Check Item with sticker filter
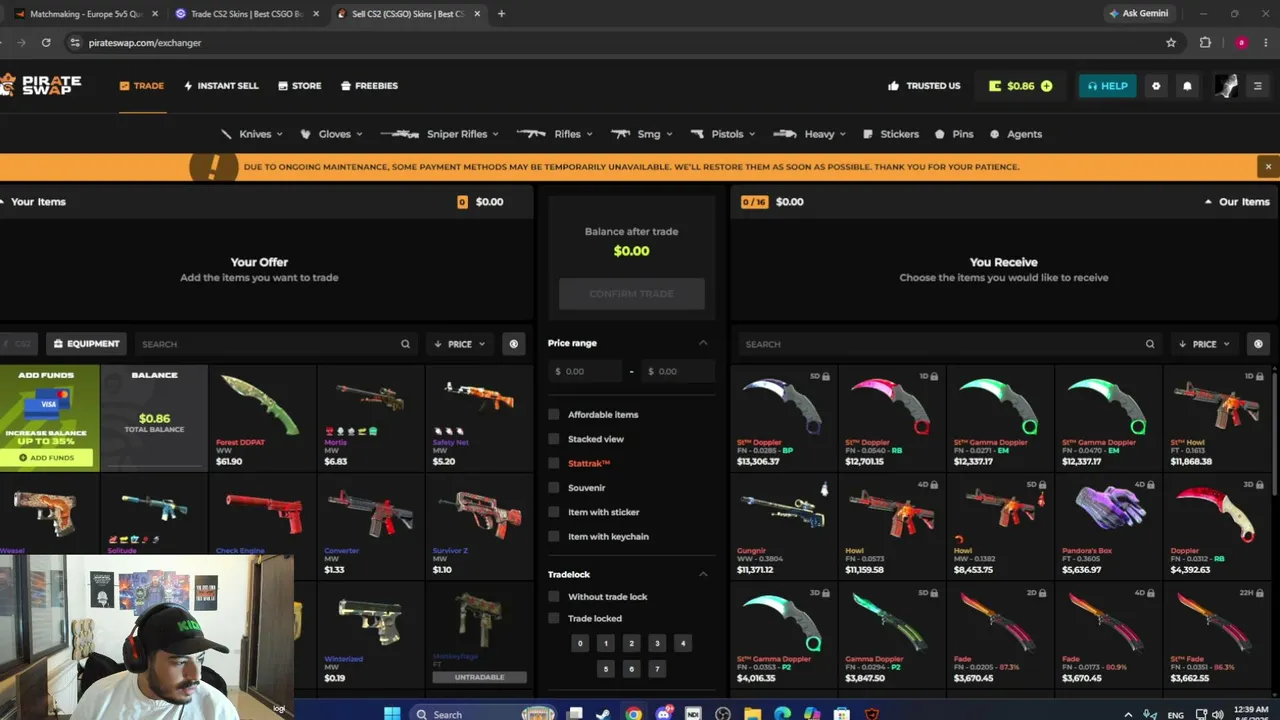 (x=554, y=512)
